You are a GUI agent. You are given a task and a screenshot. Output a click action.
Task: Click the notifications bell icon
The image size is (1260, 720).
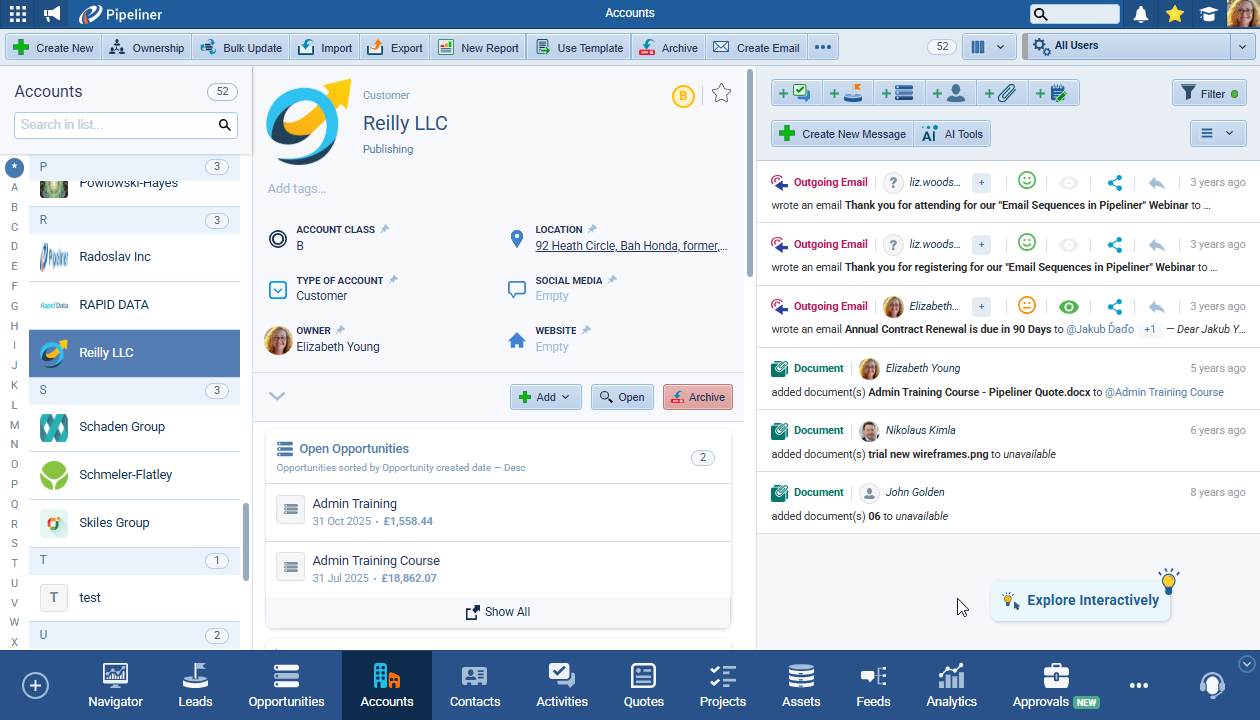click(x=1140, y=14)
